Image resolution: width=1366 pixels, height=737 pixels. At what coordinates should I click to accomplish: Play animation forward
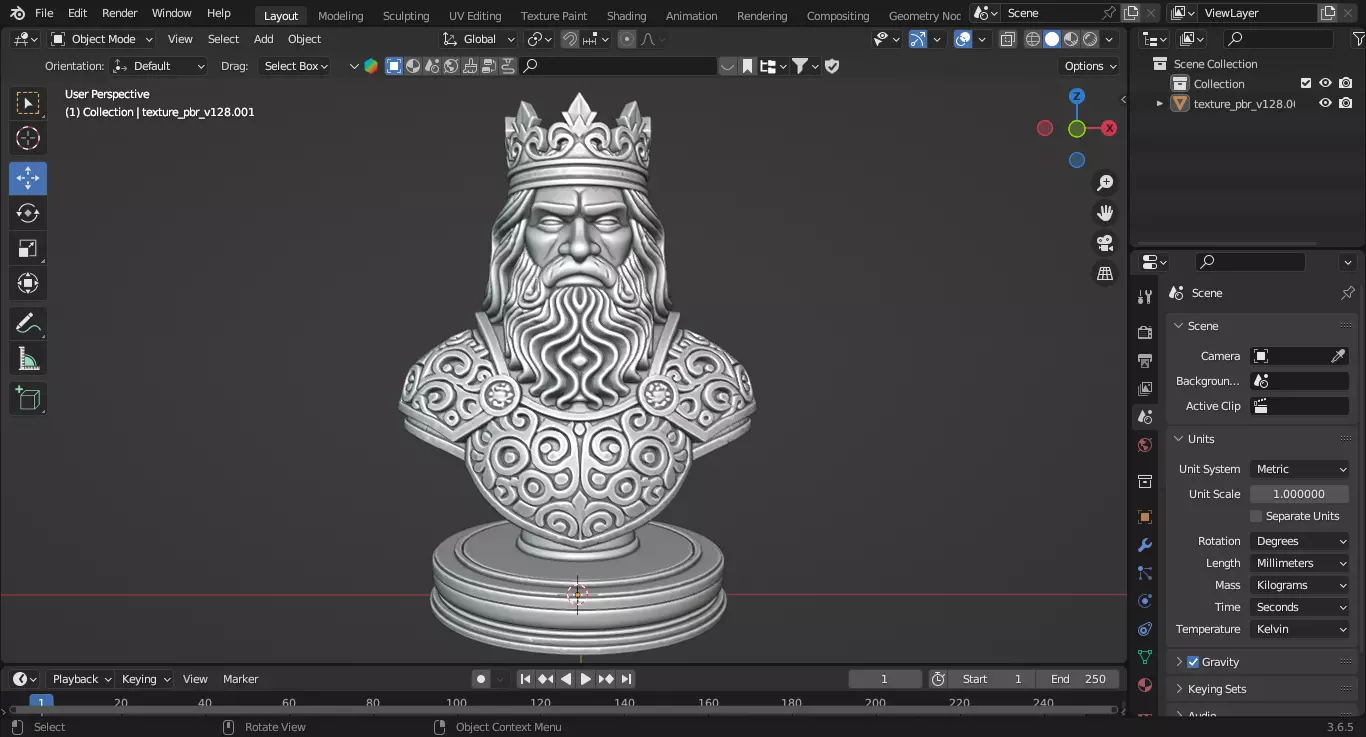pyautogui.click(x=586, y=679)
